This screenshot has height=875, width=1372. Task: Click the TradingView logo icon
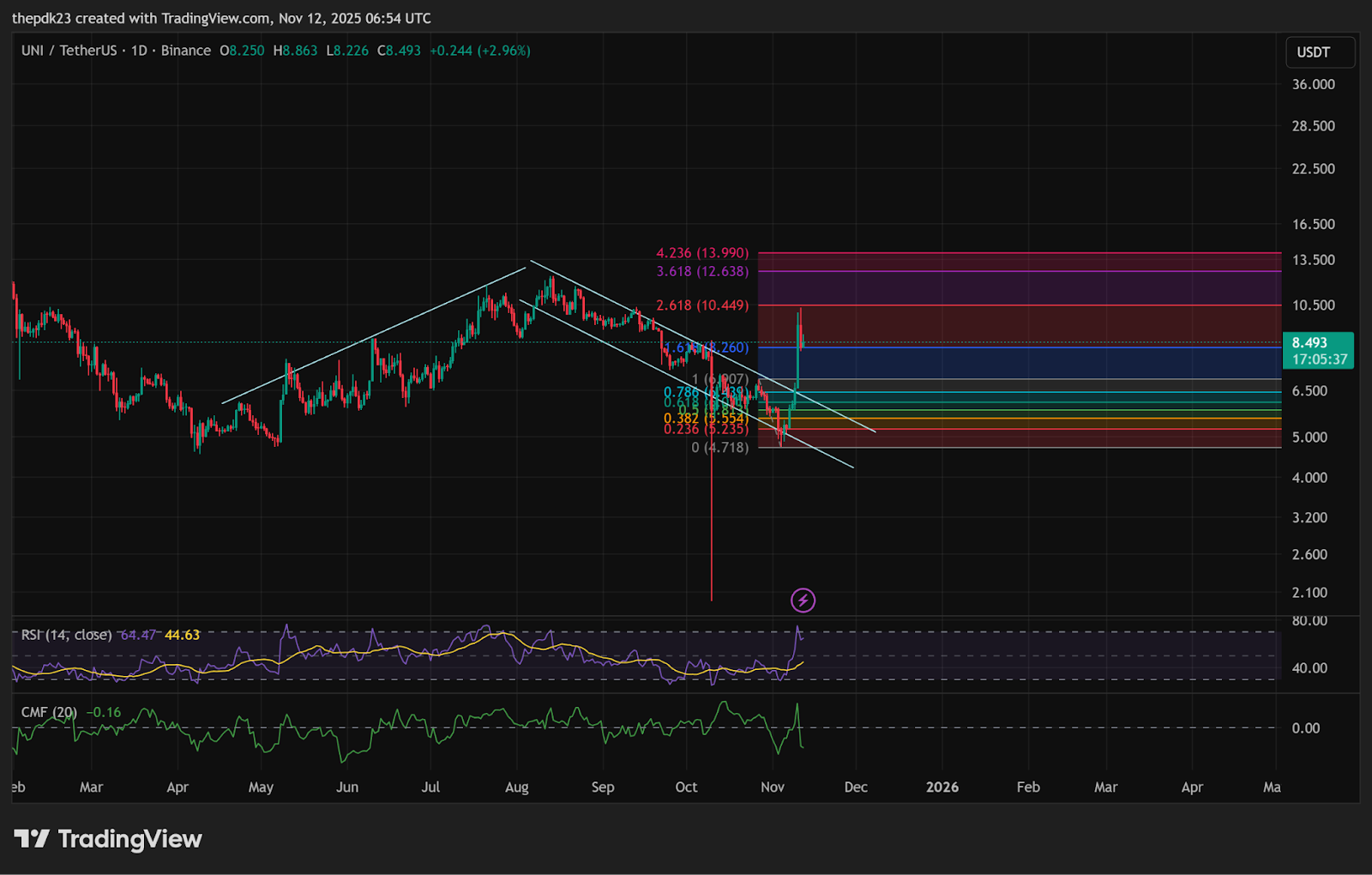pos(32,838)
